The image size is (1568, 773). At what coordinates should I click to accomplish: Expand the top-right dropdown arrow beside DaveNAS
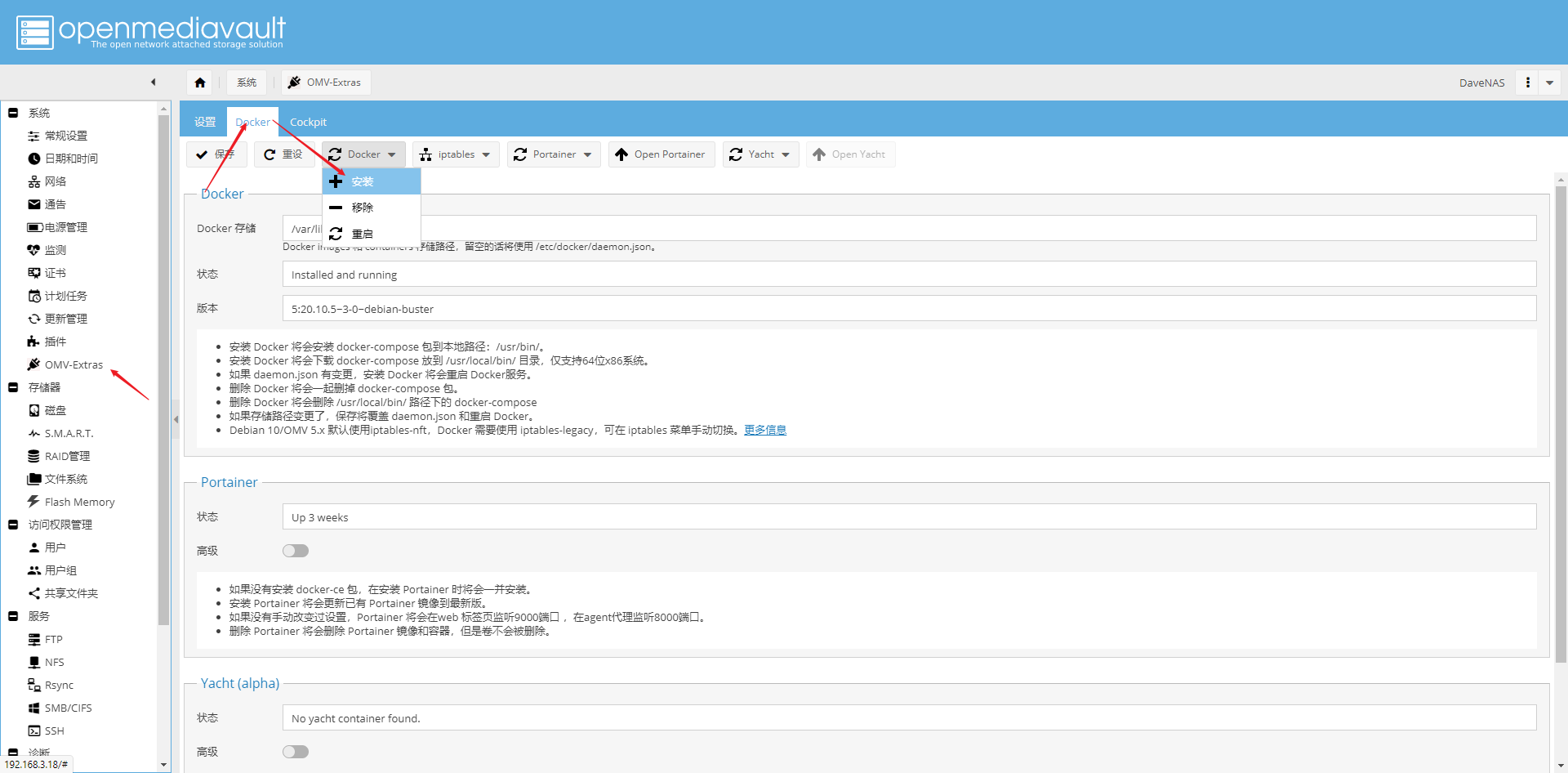pos(1549,83)
